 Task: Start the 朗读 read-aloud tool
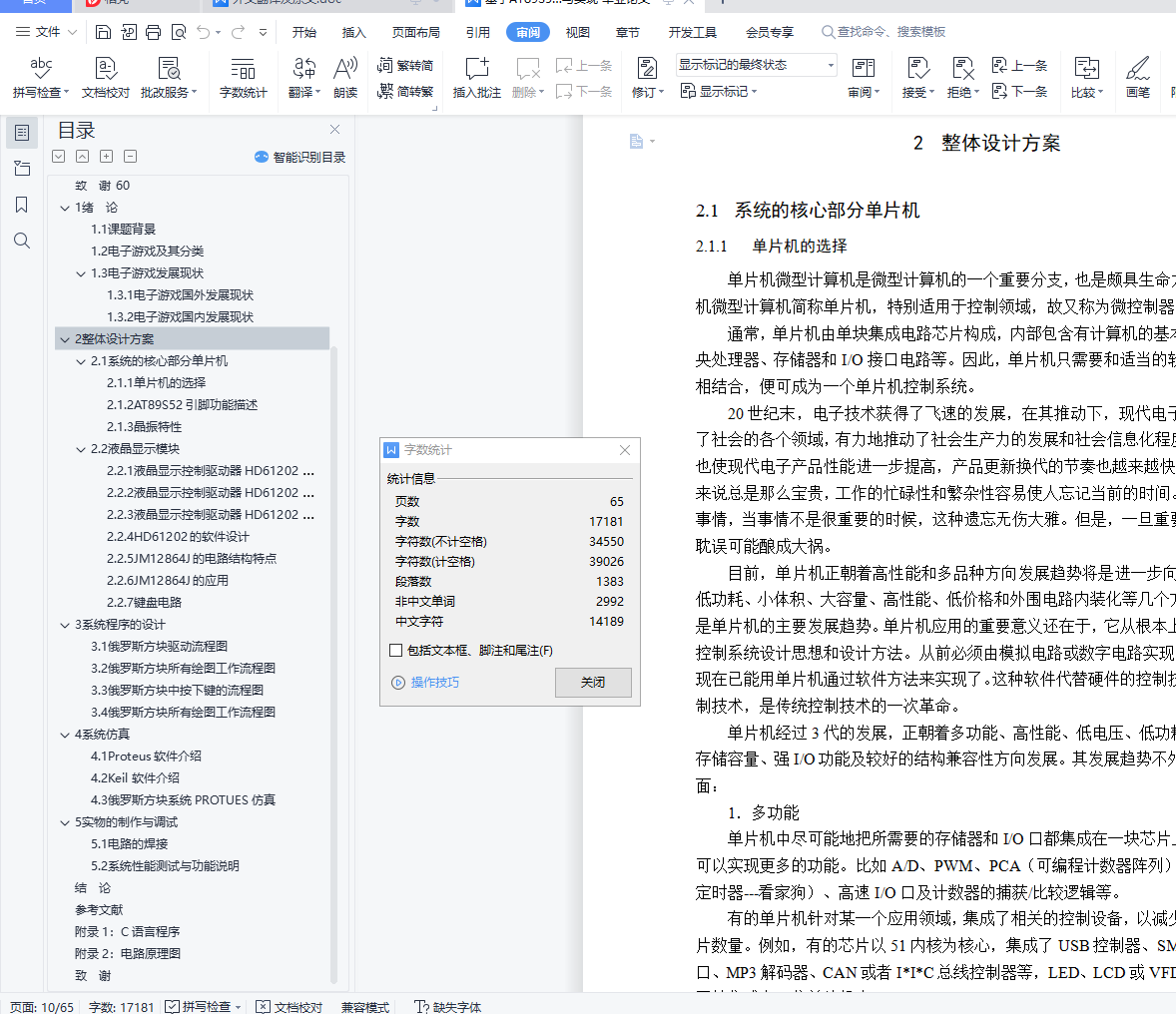[x=345, y=77]
